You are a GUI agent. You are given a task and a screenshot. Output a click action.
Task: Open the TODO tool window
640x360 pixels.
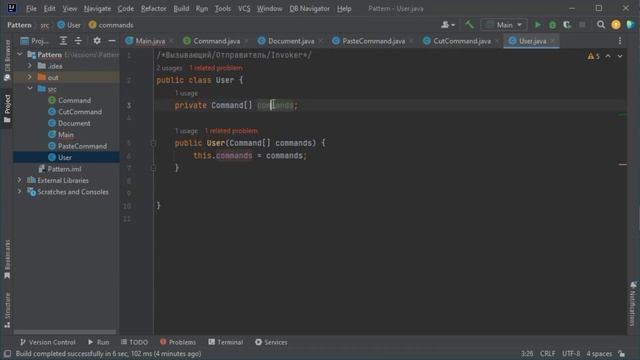[134, 342]
